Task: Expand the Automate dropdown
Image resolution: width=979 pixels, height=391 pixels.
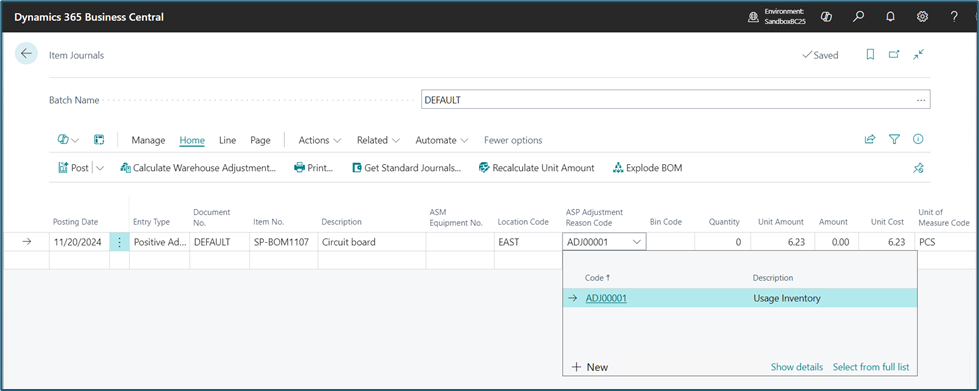Action: 442,140
